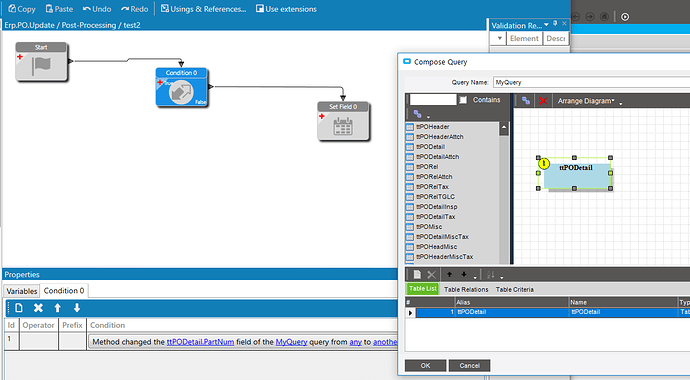690x380 pixels.
Task: Move condition up with the arrow icon
Action: click(x=58, y=308)
